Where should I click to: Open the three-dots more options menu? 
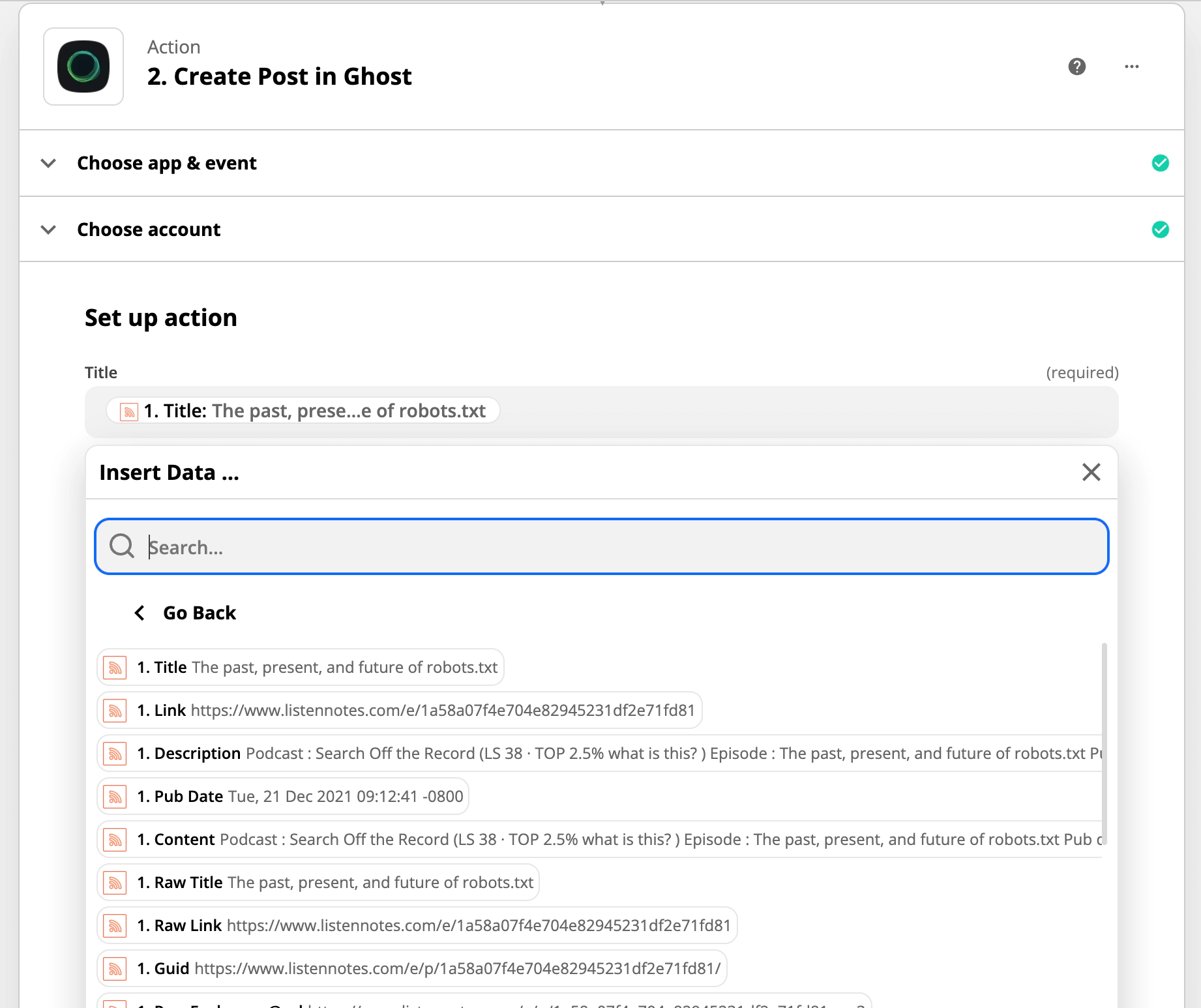pyautogui.click(x=1131, y=67)
